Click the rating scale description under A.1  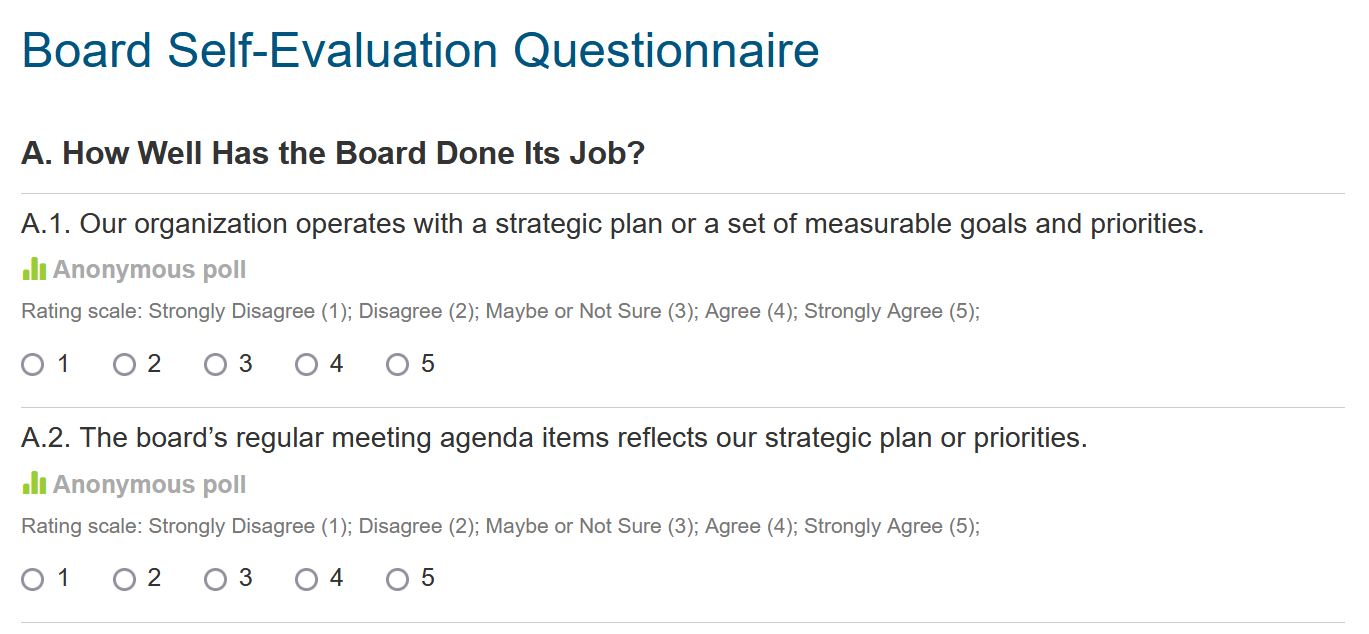(500, 312)
